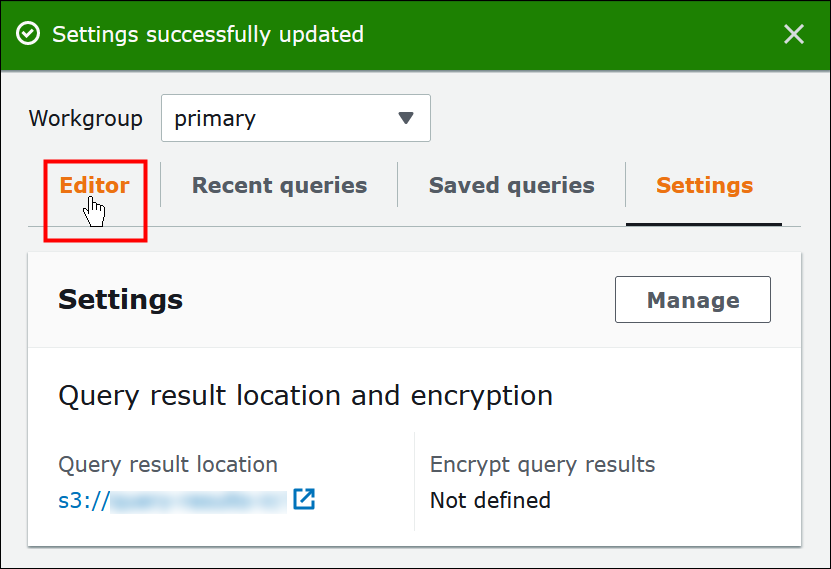
Task: Click the Settings panel heading
Action: (120, 299)
